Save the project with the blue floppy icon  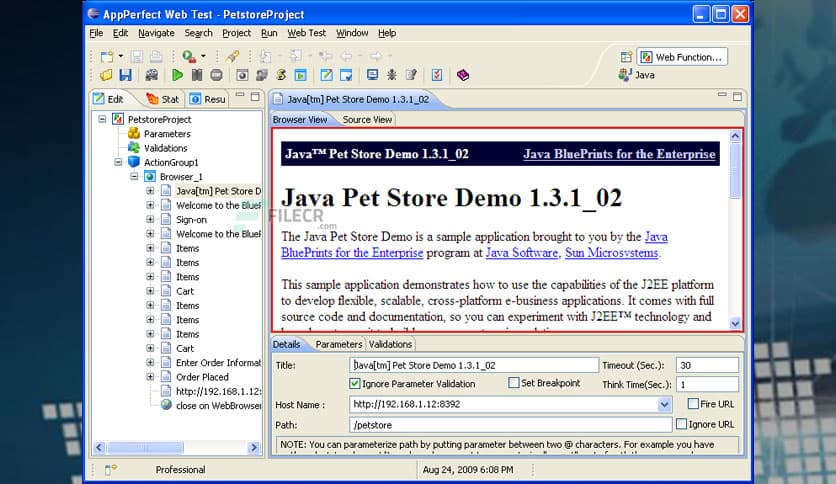coord(126,75)
